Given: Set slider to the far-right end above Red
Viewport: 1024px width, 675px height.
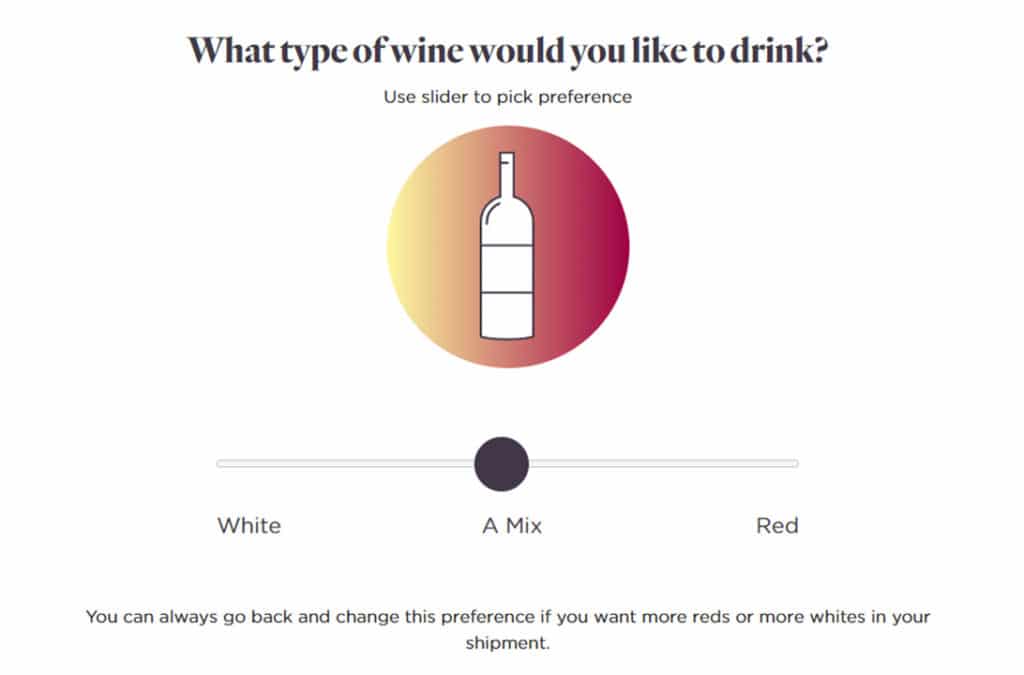Looking at the screenshot, I should 795,463.
